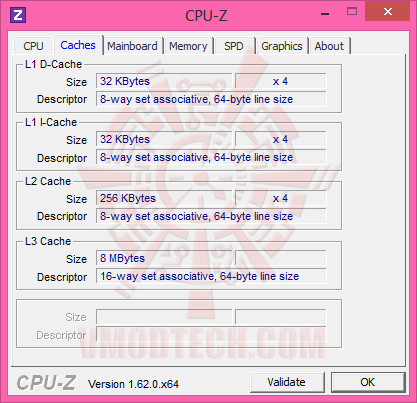Click the OK button
417x403 pixels.
coord(368,382)
